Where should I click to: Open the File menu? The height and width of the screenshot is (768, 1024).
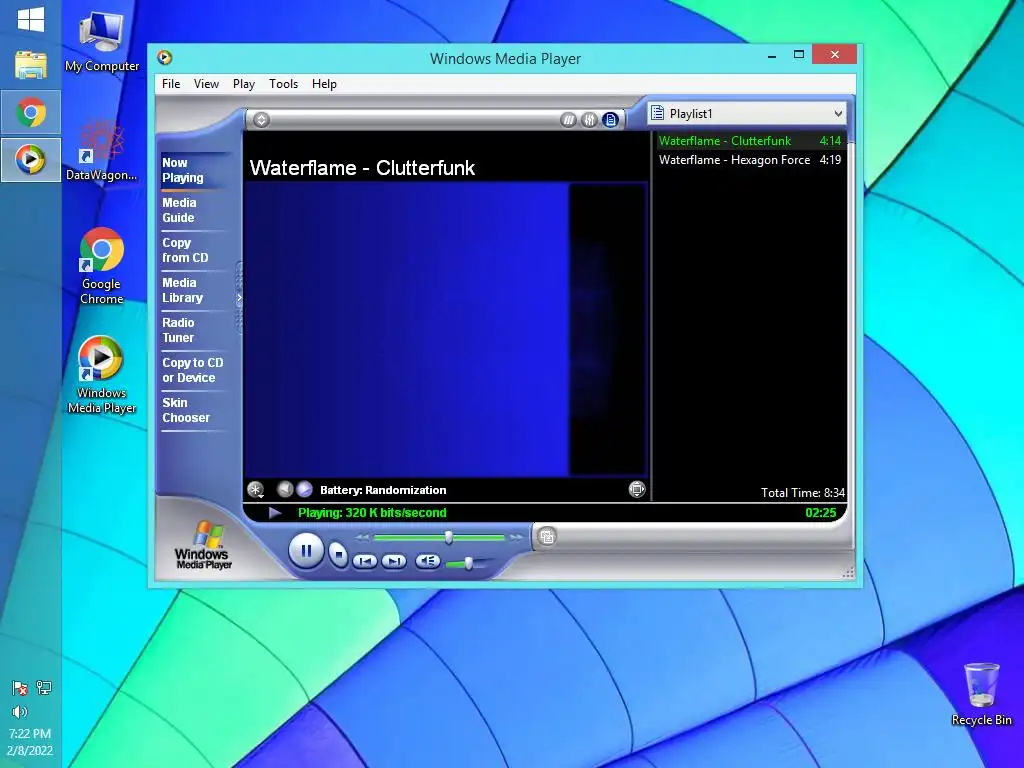[x=171, y=84]
